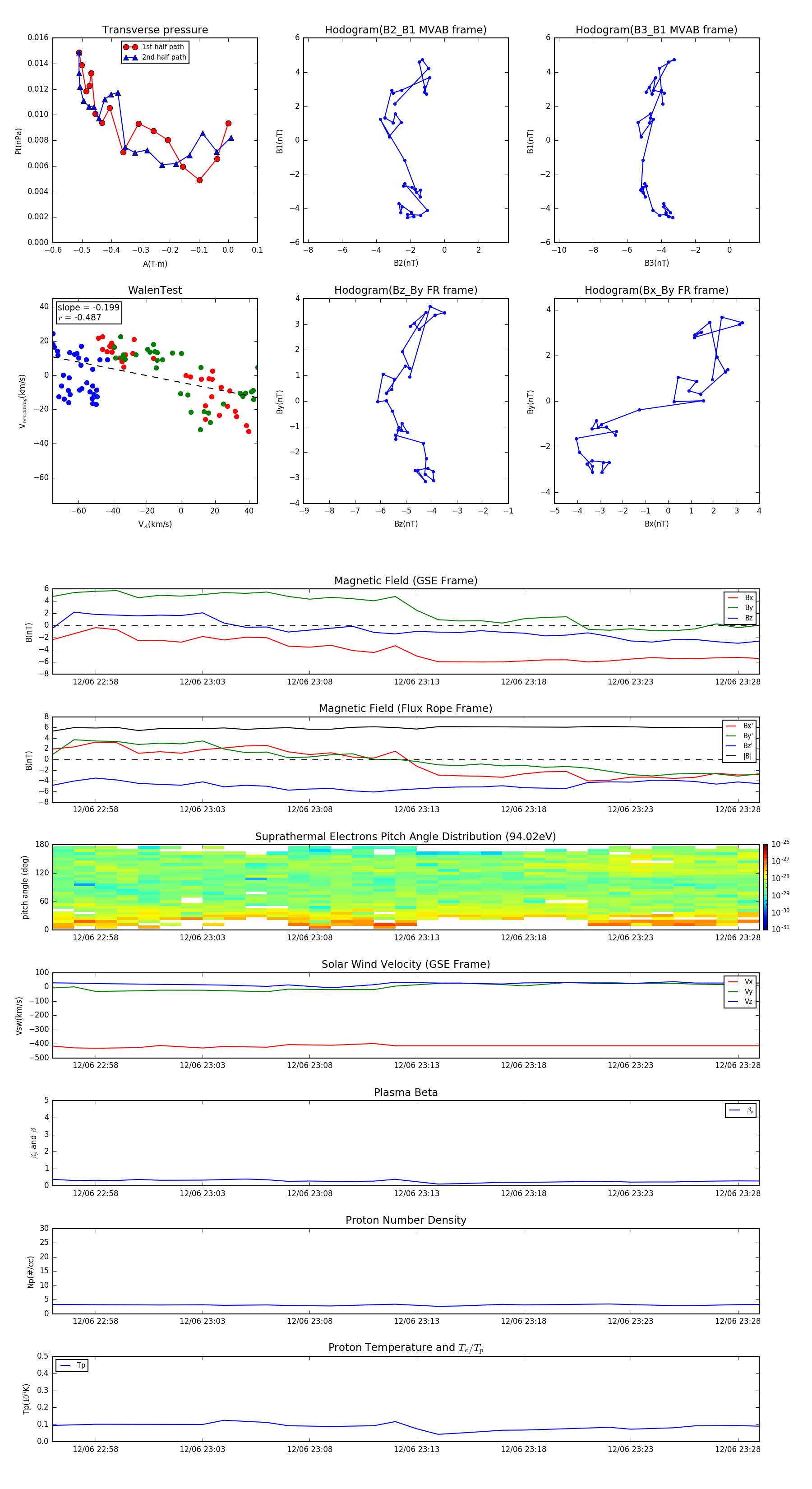
Task: Click the "B3(nT)" x-axis label
Action: click(x=656, y=264)
